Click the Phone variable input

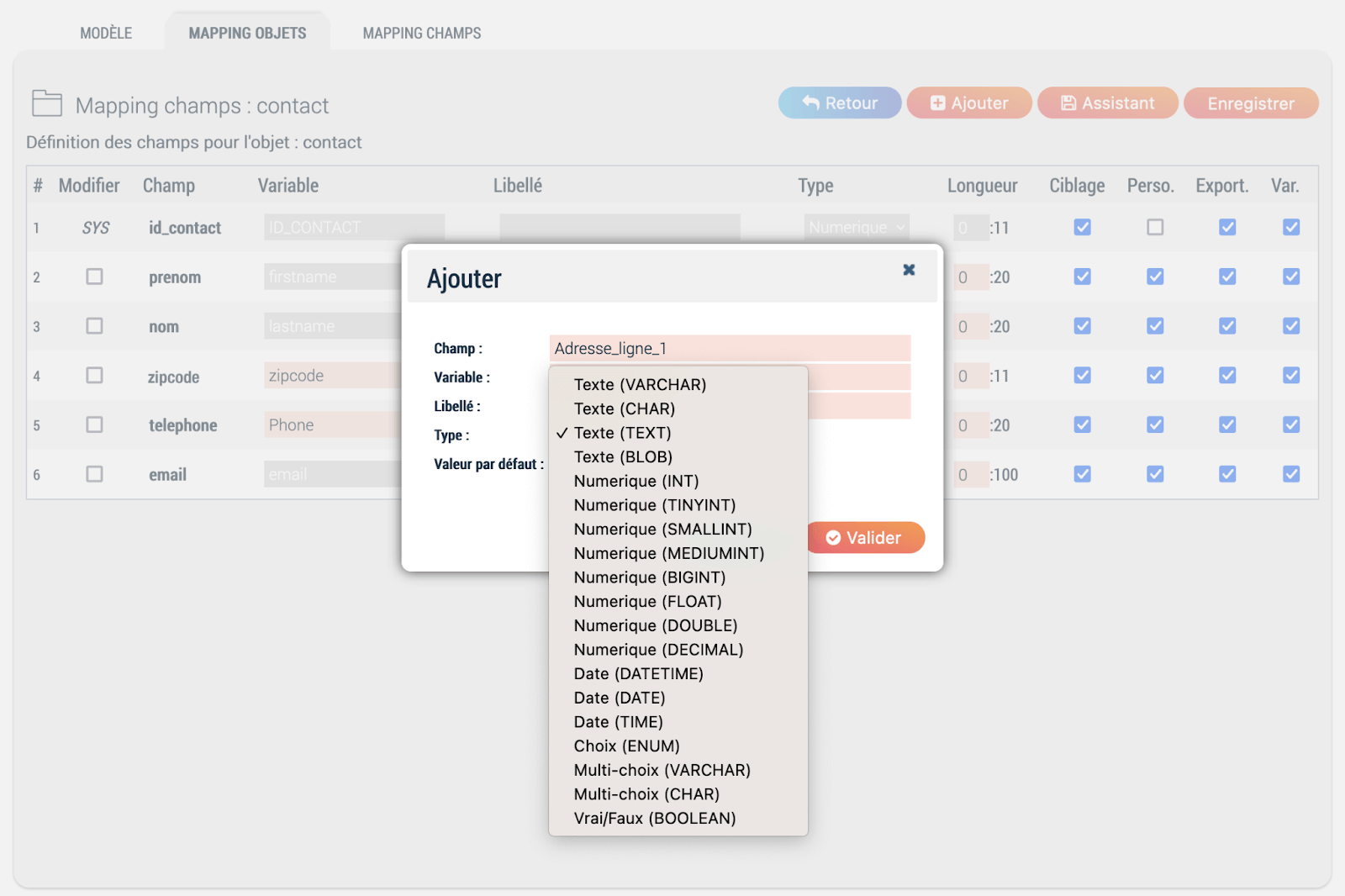pyautogui.click(x=333, y=424)
